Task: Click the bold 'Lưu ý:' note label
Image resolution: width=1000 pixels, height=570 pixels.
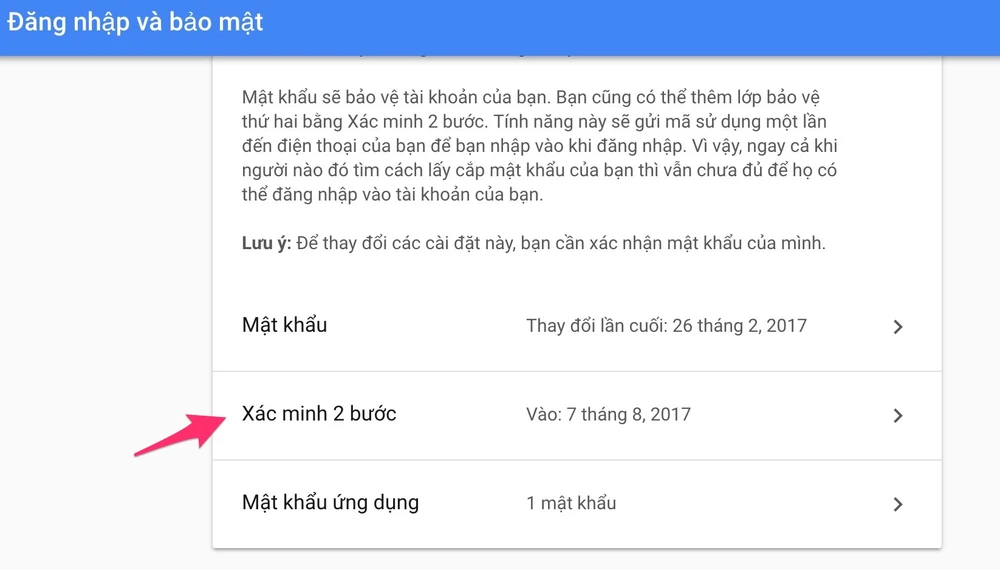Action: pos(266,243)
